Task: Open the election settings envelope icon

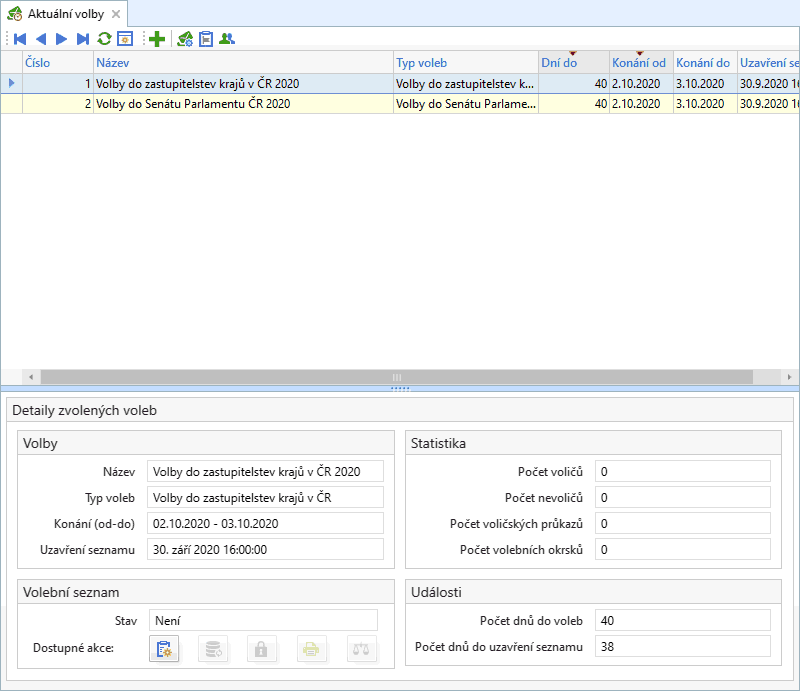Action: [x=184, y=39]
